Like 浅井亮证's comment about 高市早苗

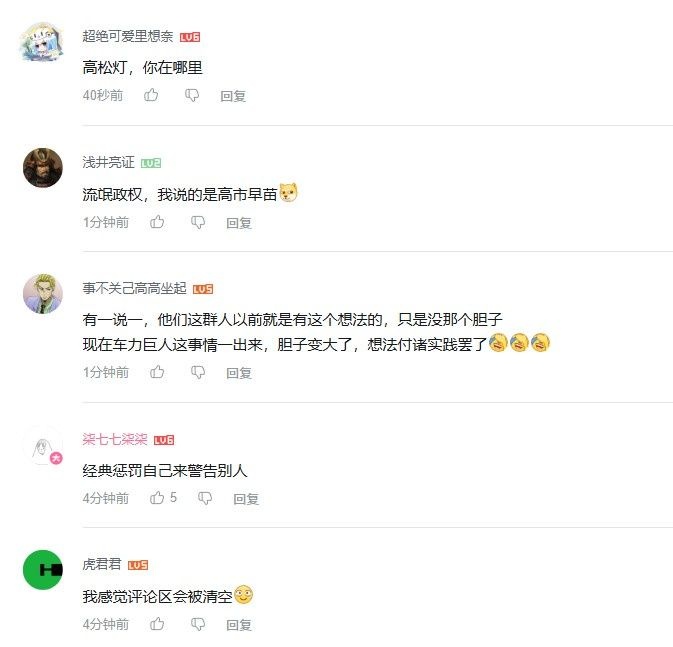(157, 222)
